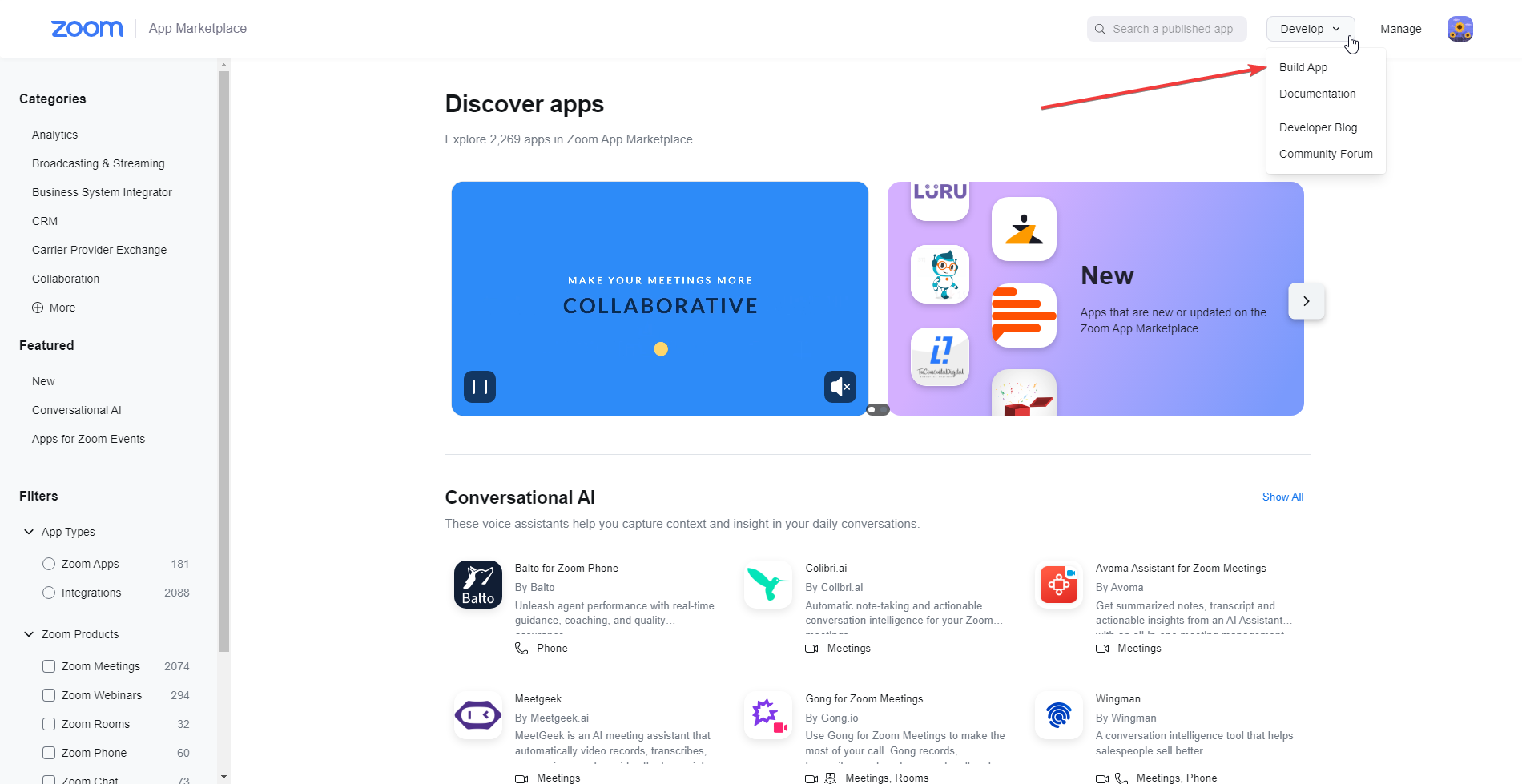Open the Avoma Assistant app icon

[x=1059, y=585]
